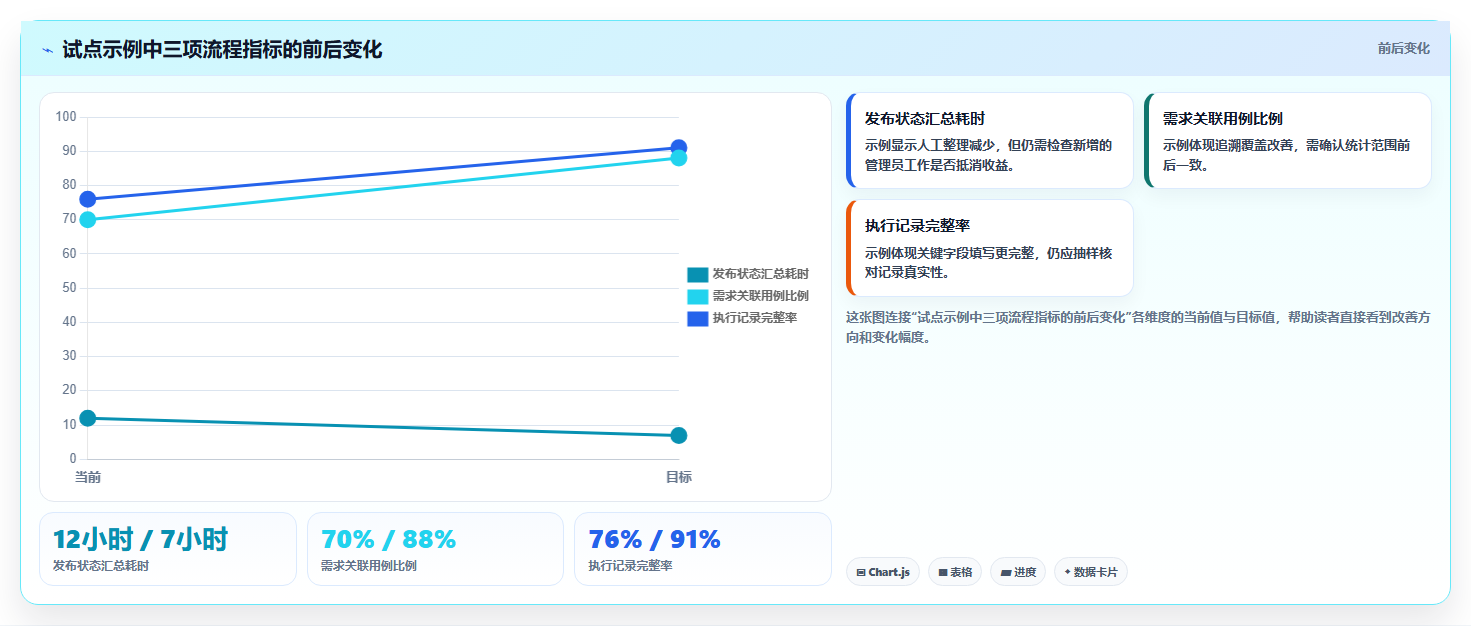Click the 需求关联用例比例 point at 目标
The image size is (1471, 626).
coord(679,158)
